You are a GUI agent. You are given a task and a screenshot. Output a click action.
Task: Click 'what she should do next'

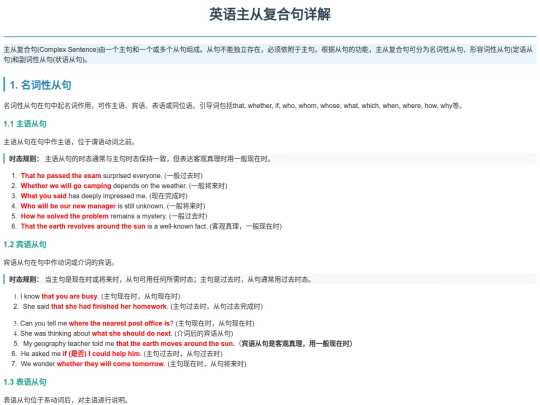[132, 333]
